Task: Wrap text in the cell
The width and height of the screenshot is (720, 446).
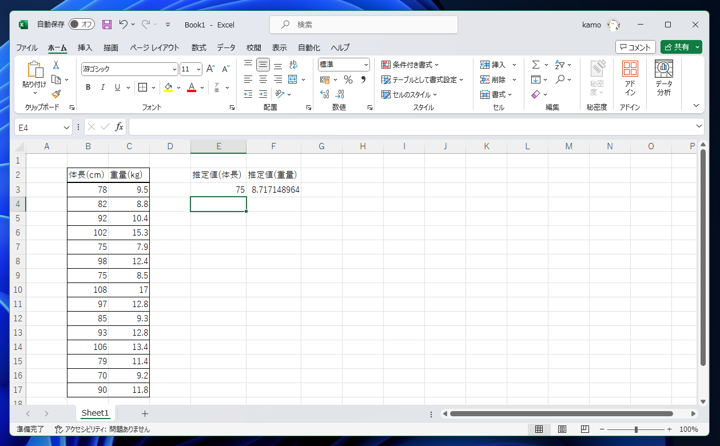Action: (x=293, y=65)
